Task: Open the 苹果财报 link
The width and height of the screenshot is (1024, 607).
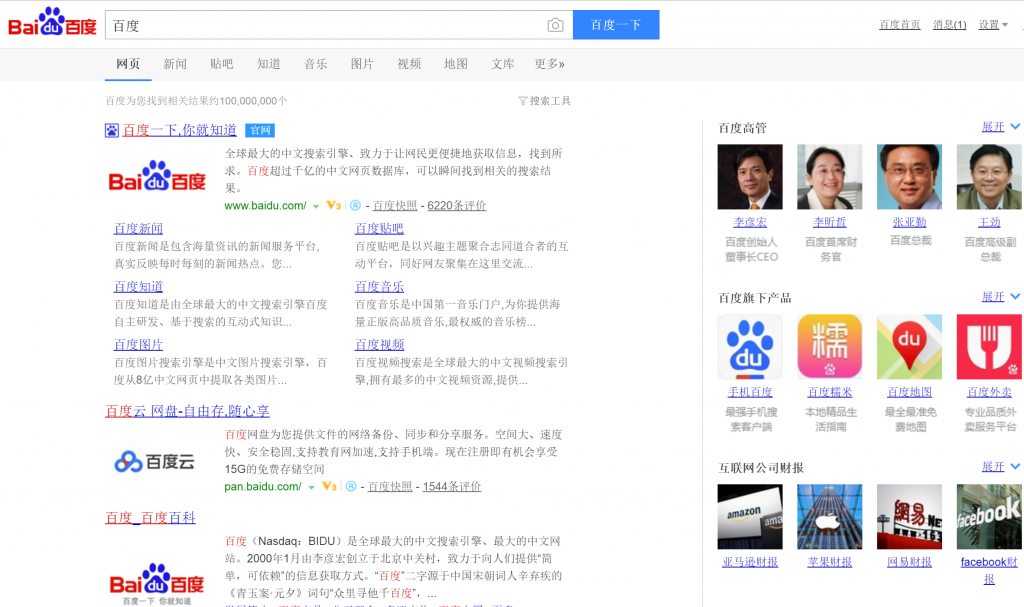Action: (829, 562)
